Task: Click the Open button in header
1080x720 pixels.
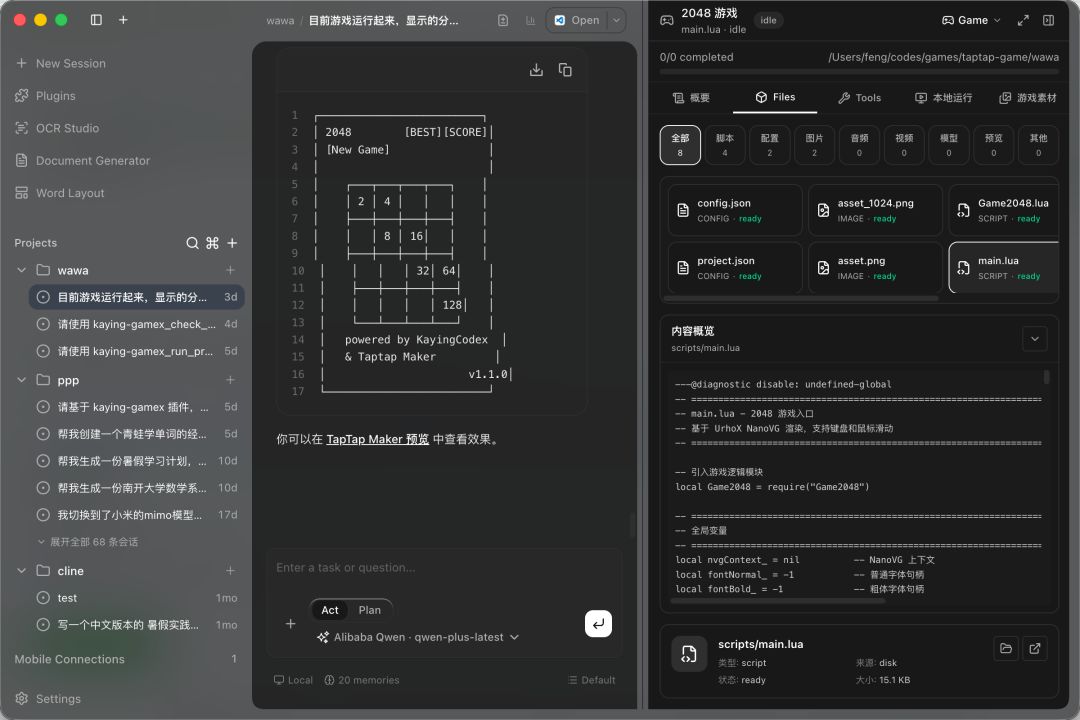Action: [x=577, y=21]
